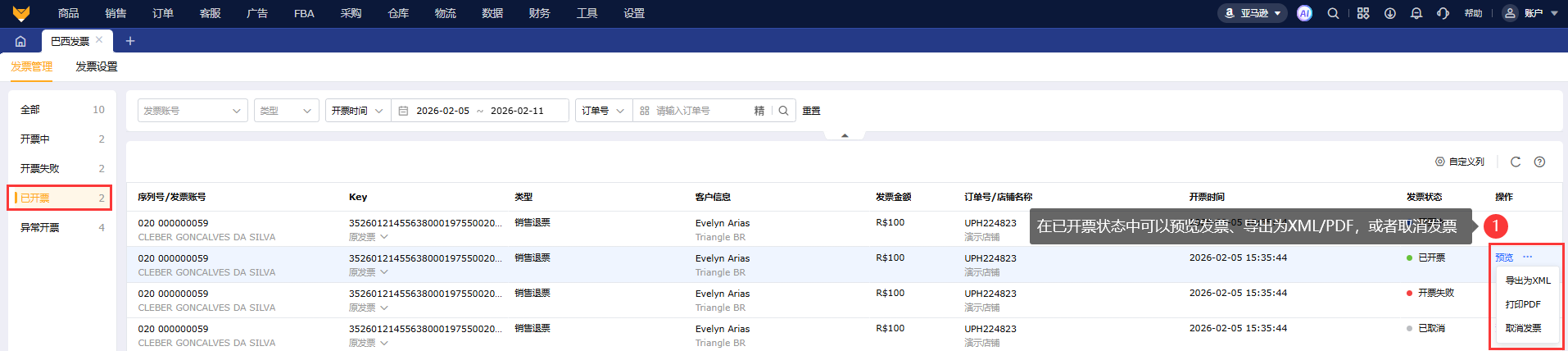The width and height of the screenshot is (1568, 351).
Task: Choose 取消发票 in the dropdown menu
Action: [1523, 328]
